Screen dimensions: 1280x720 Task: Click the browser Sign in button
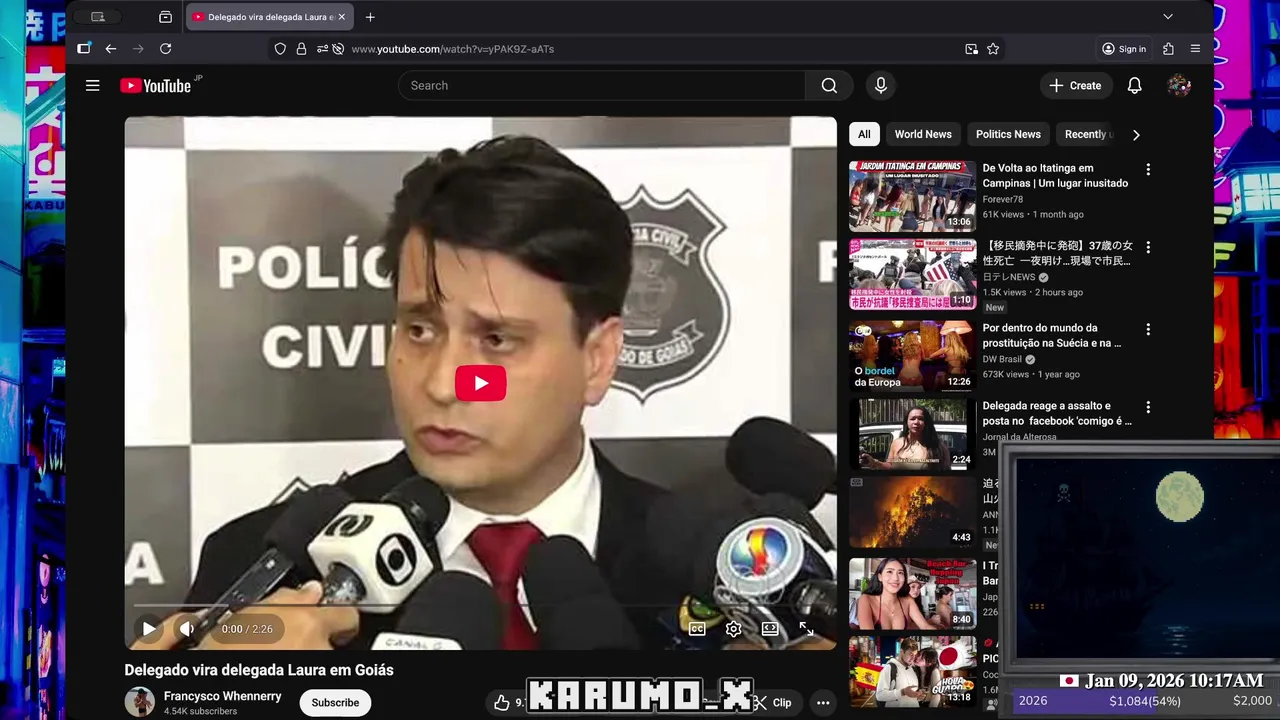(1124, 49)
